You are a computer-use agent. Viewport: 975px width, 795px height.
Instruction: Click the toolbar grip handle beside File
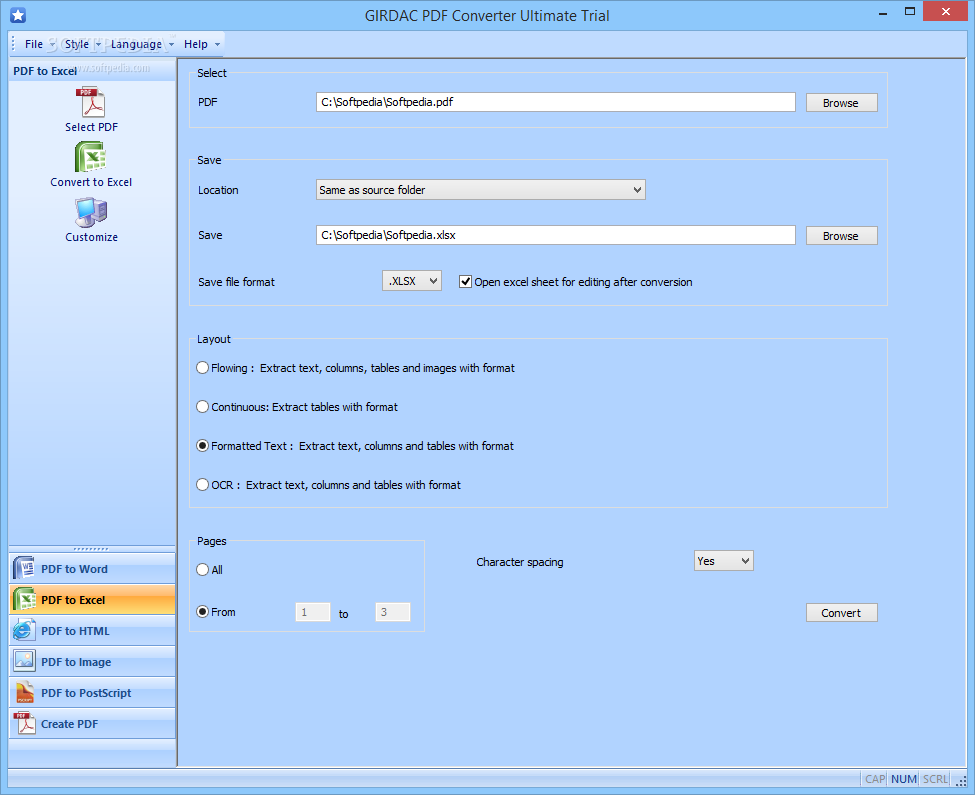(14, 44)
